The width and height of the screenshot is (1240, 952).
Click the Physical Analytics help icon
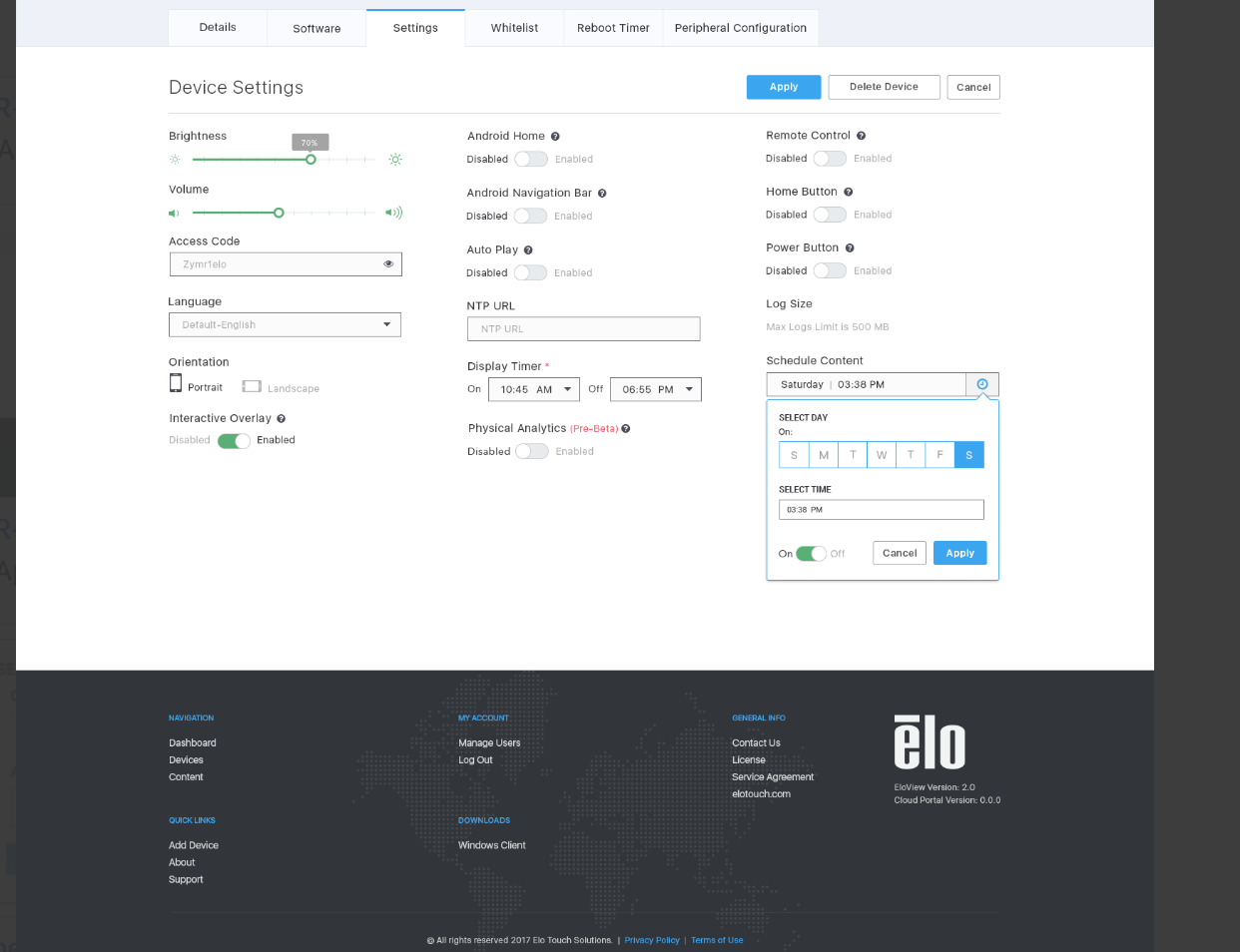click(626, 428)
